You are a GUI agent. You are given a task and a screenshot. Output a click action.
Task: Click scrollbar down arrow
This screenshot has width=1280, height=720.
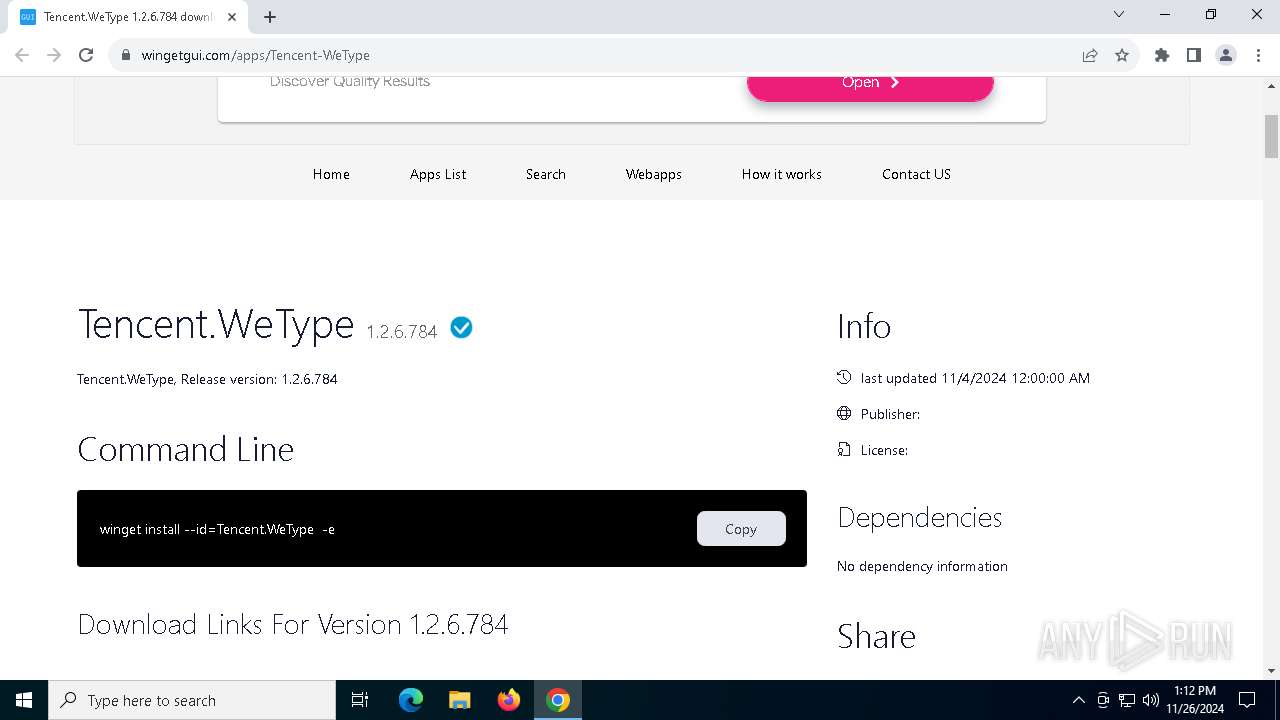(x=1271, y=671)
